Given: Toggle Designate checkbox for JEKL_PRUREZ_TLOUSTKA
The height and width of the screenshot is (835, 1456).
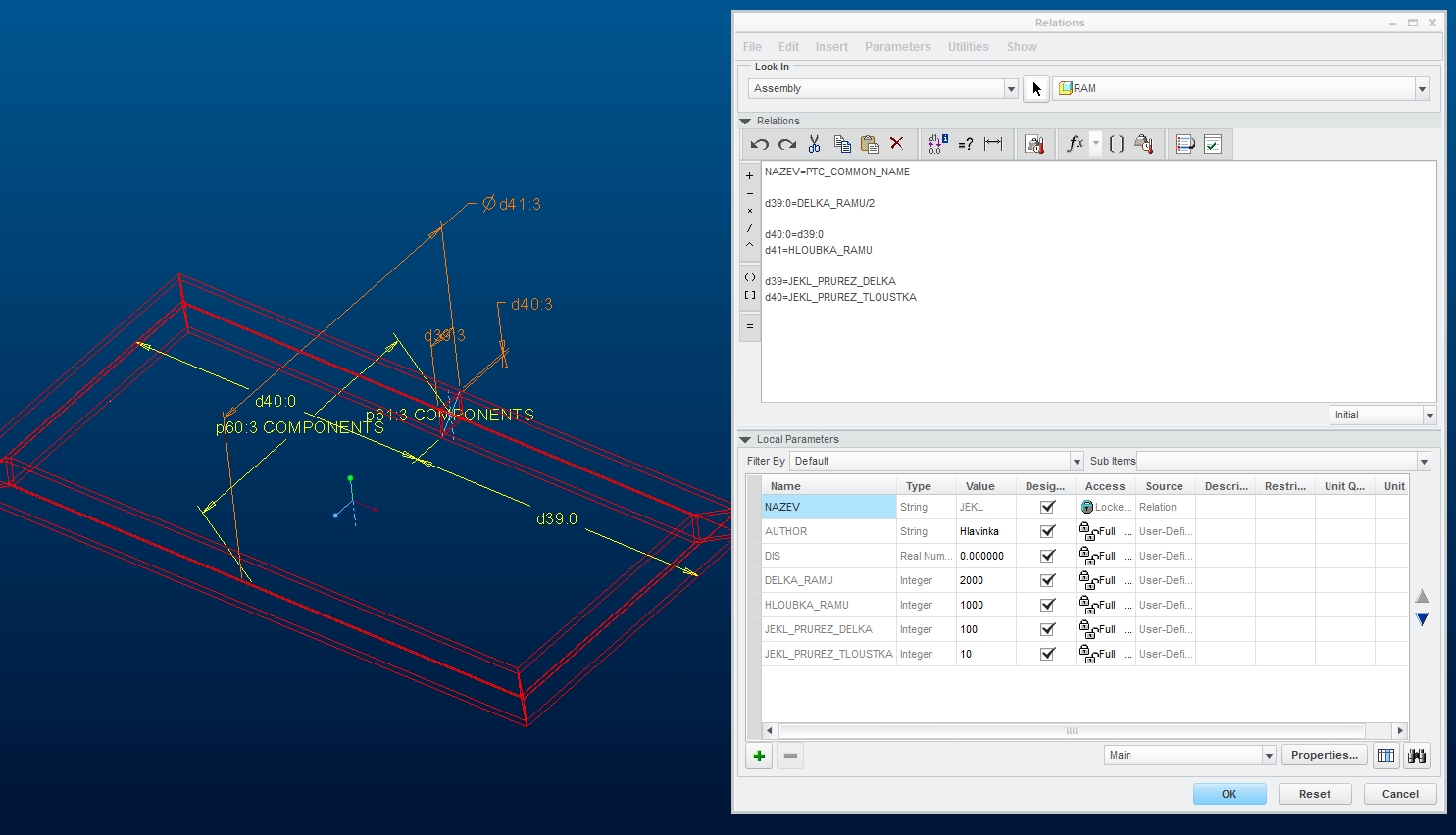Looking at the screenshot, I should point(1047,654).
